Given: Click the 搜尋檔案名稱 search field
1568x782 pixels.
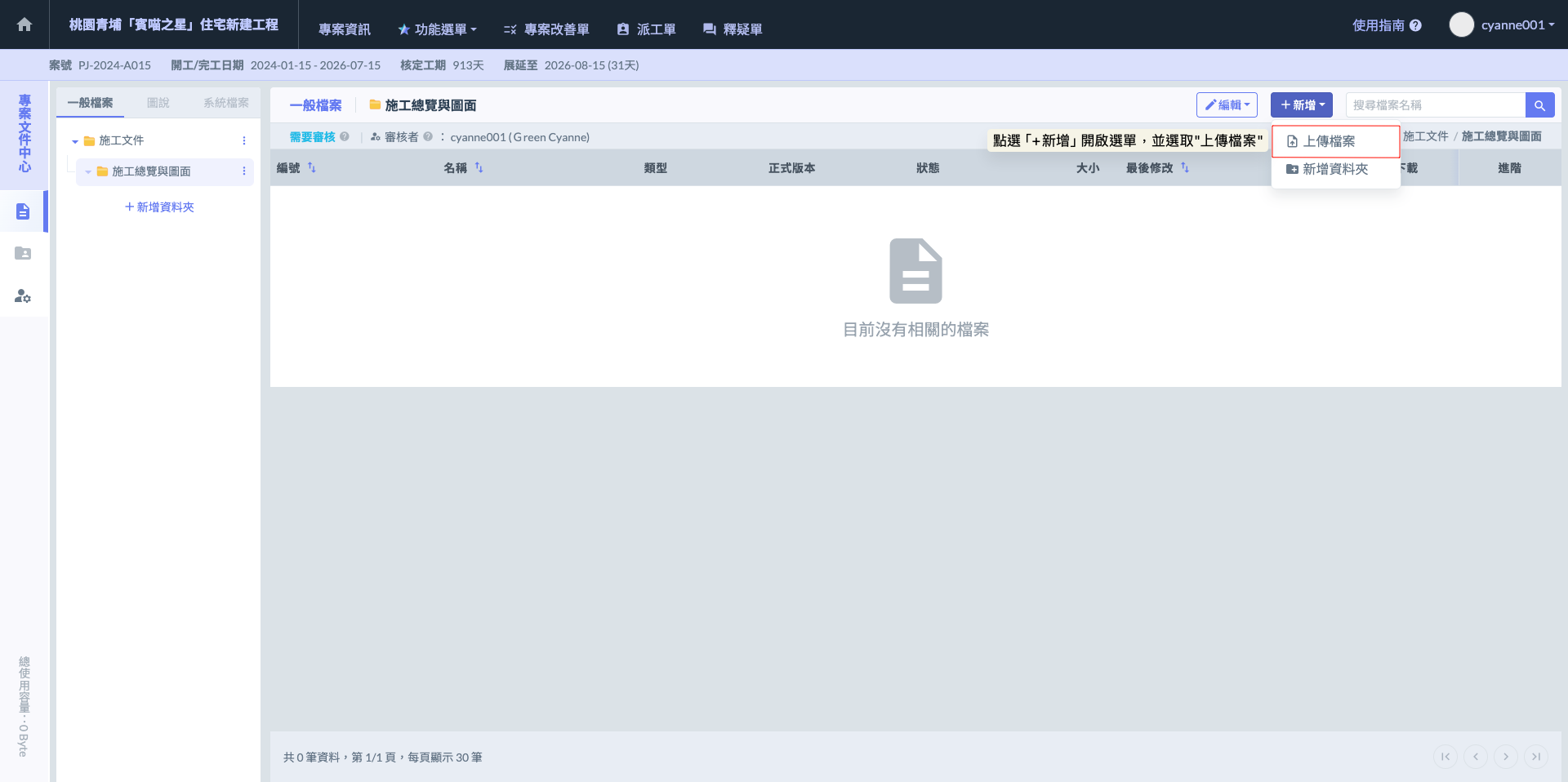Looking at the screenshot, I should 1435,105.
